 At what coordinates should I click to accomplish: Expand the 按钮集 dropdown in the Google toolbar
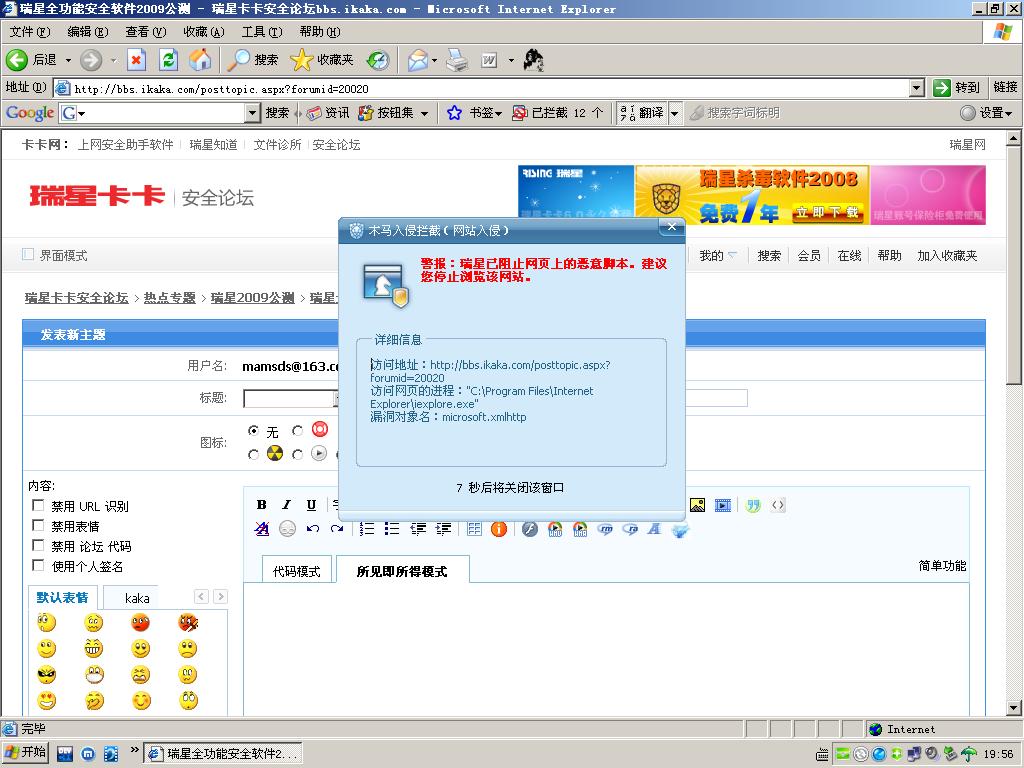[424, 114]
